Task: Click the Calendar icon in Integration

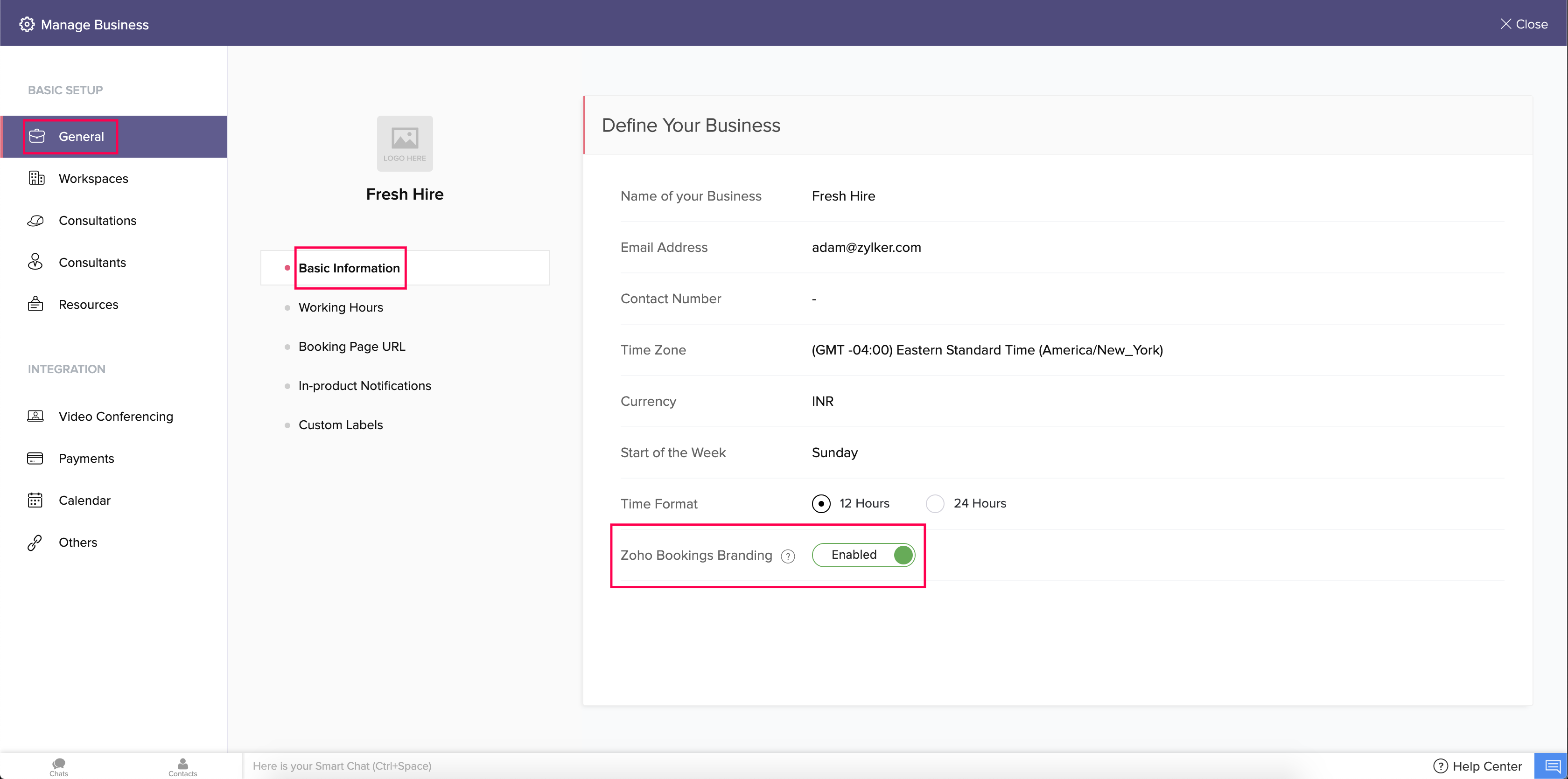Action: tap(35, 500)
